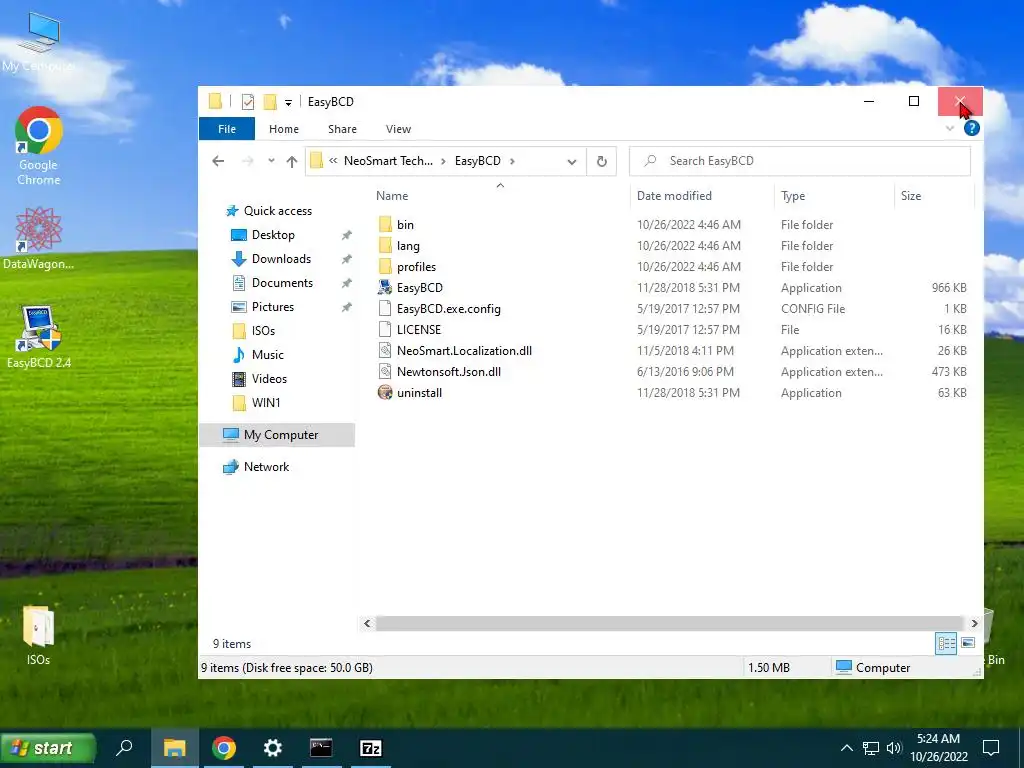The width and height of the screenshot is (1024, 768).
Task: Open Music in navigation pane
Action: coord(267,355)
